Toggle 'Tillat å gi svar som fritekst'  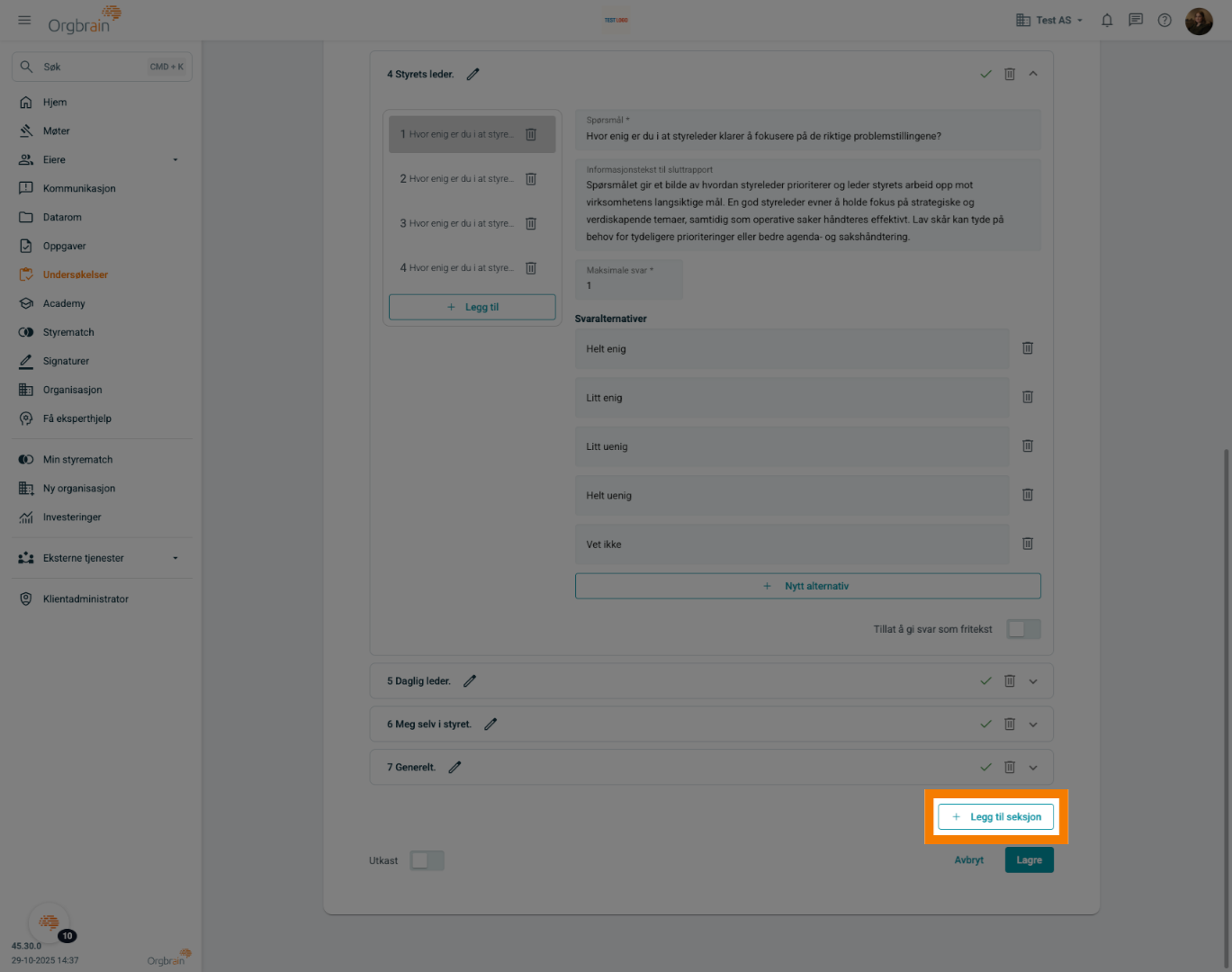(1023, 629)
